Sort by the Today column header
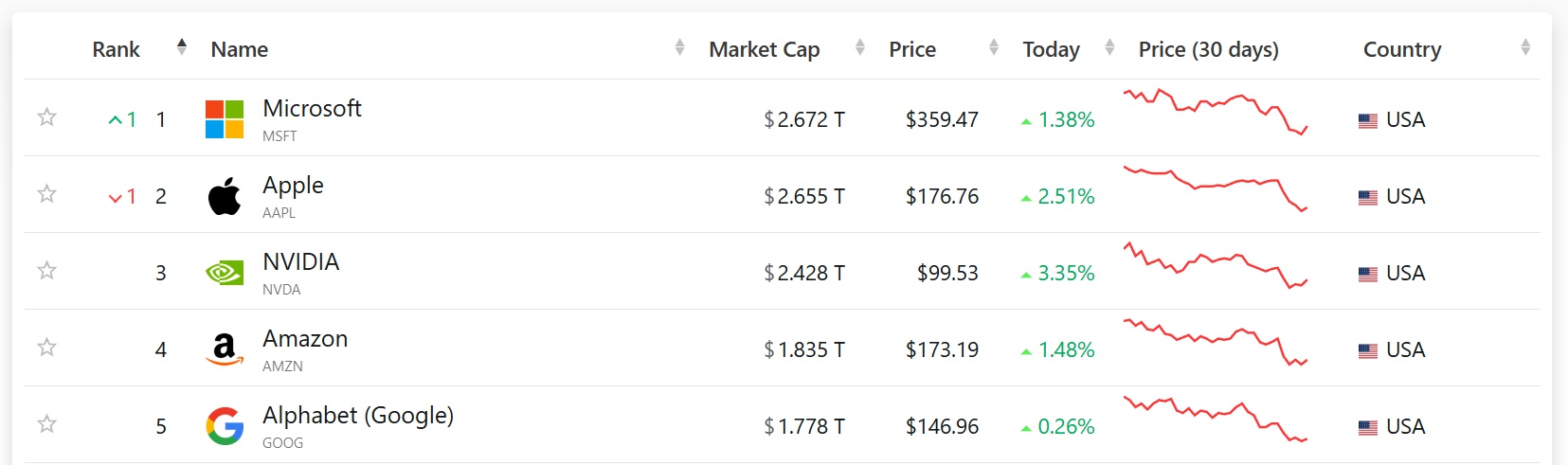Image resolution: width=1568 pixels, height=465 pixels. pyautogui.click(x=1051, y=49)
